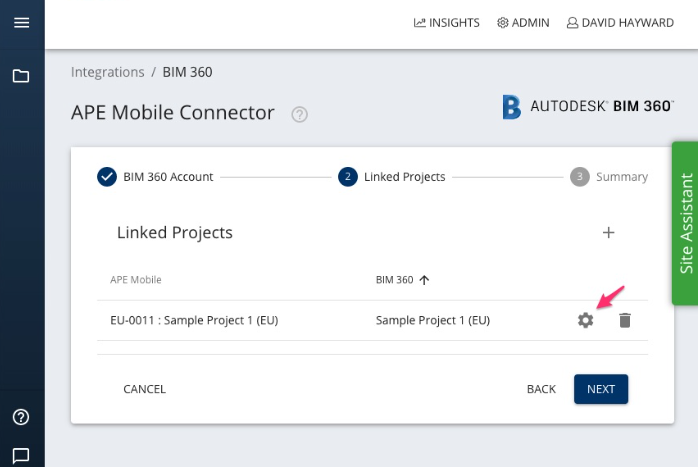Click the BACK button
Image resolution: width=699 pixels, height=472 pixels.
pyautogui.click(x=541, y=389)
